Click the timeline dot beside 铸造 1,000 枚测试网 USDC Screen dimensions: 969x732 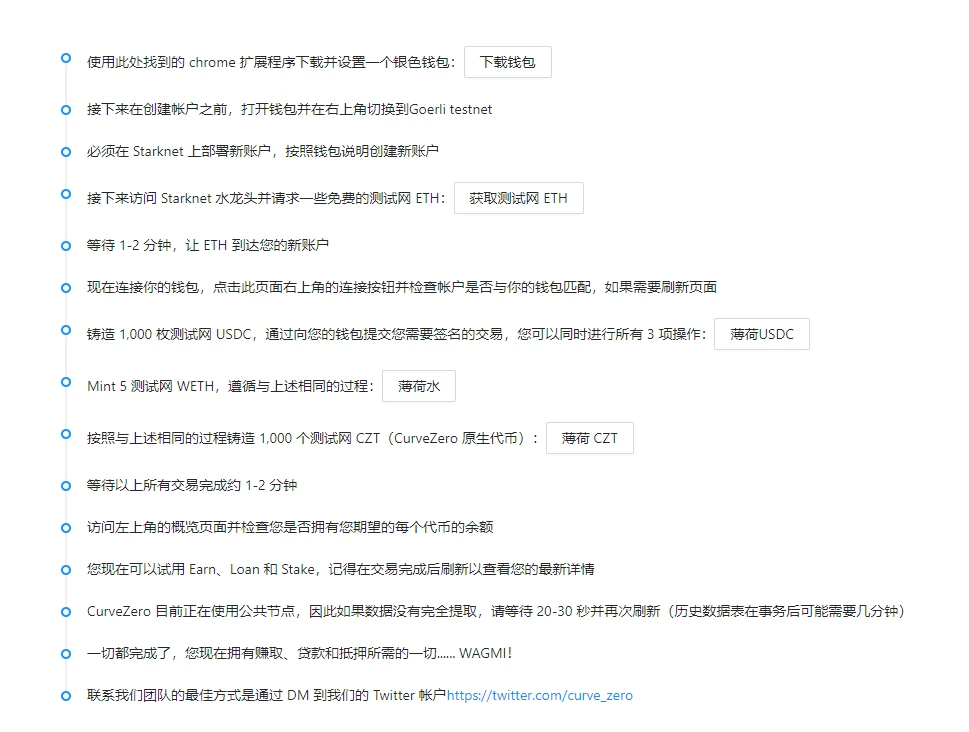coord(66,330)
